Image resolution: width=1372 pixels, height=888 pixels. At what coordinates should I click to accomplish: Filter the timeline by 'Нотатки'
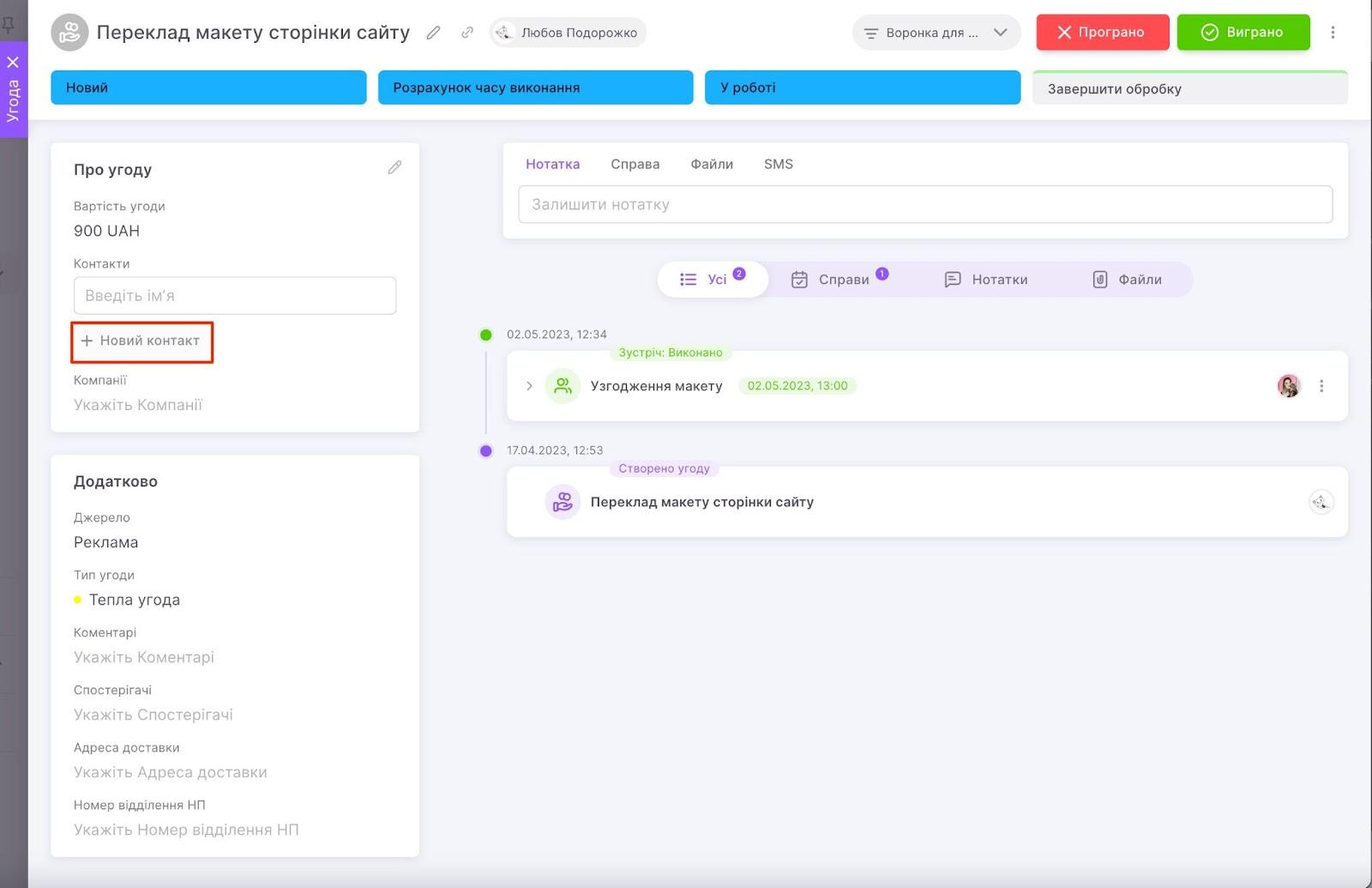(986, 280)
